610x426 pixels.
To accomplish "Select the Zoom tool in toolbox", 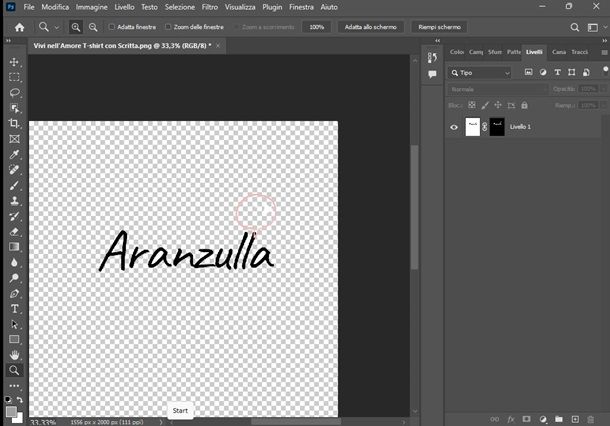I will pos(14,370).
